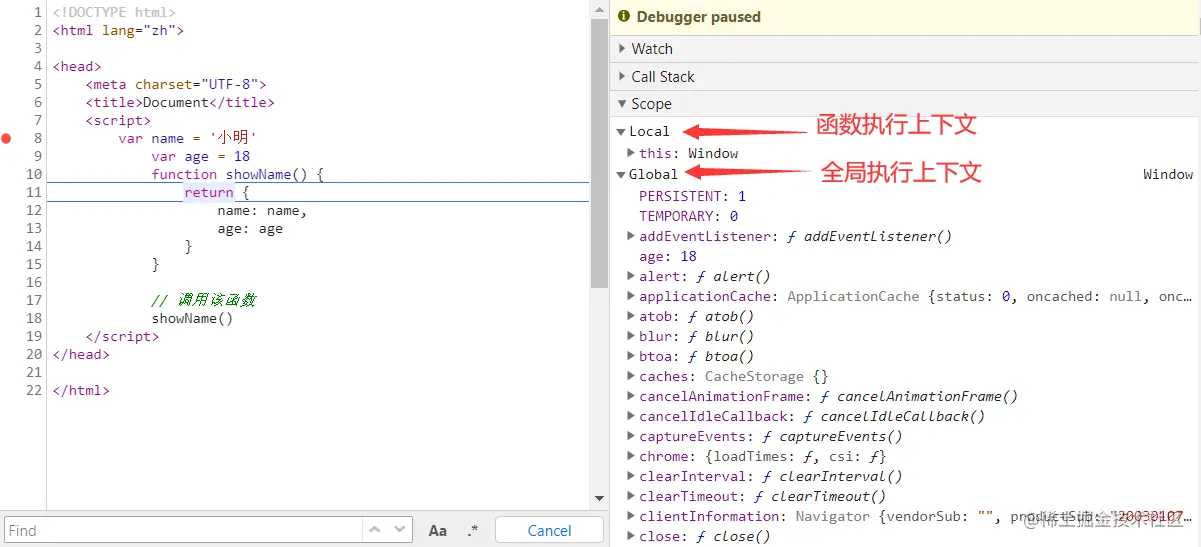Viewport: 1201px width, 547px height.
Task: Toggle regular expression (.*) search option
Action: click(473, 531)
